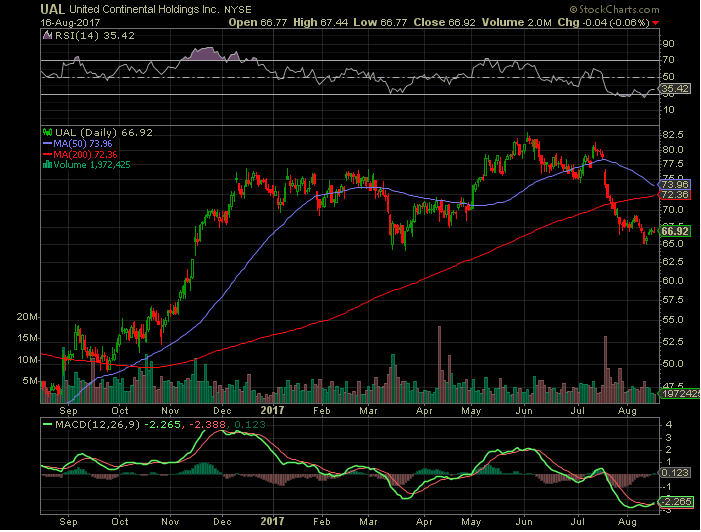701x532 pixels.
Task: Click the Chg -0.04 (-0.06%) value
Action: (604, 22)
